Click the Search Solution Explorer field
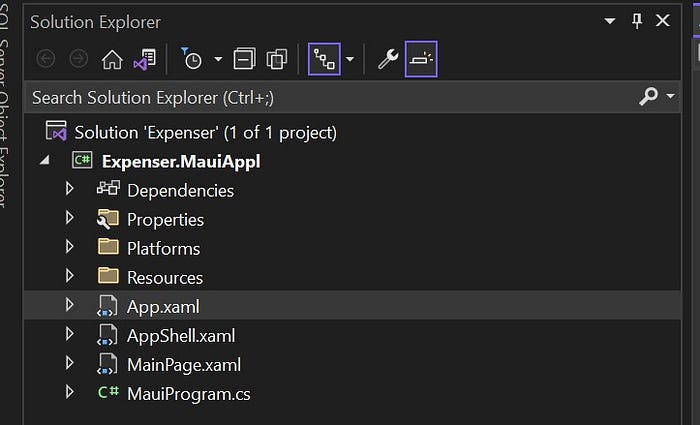Viewport: 700px width, 425px height. click(333, 97)
